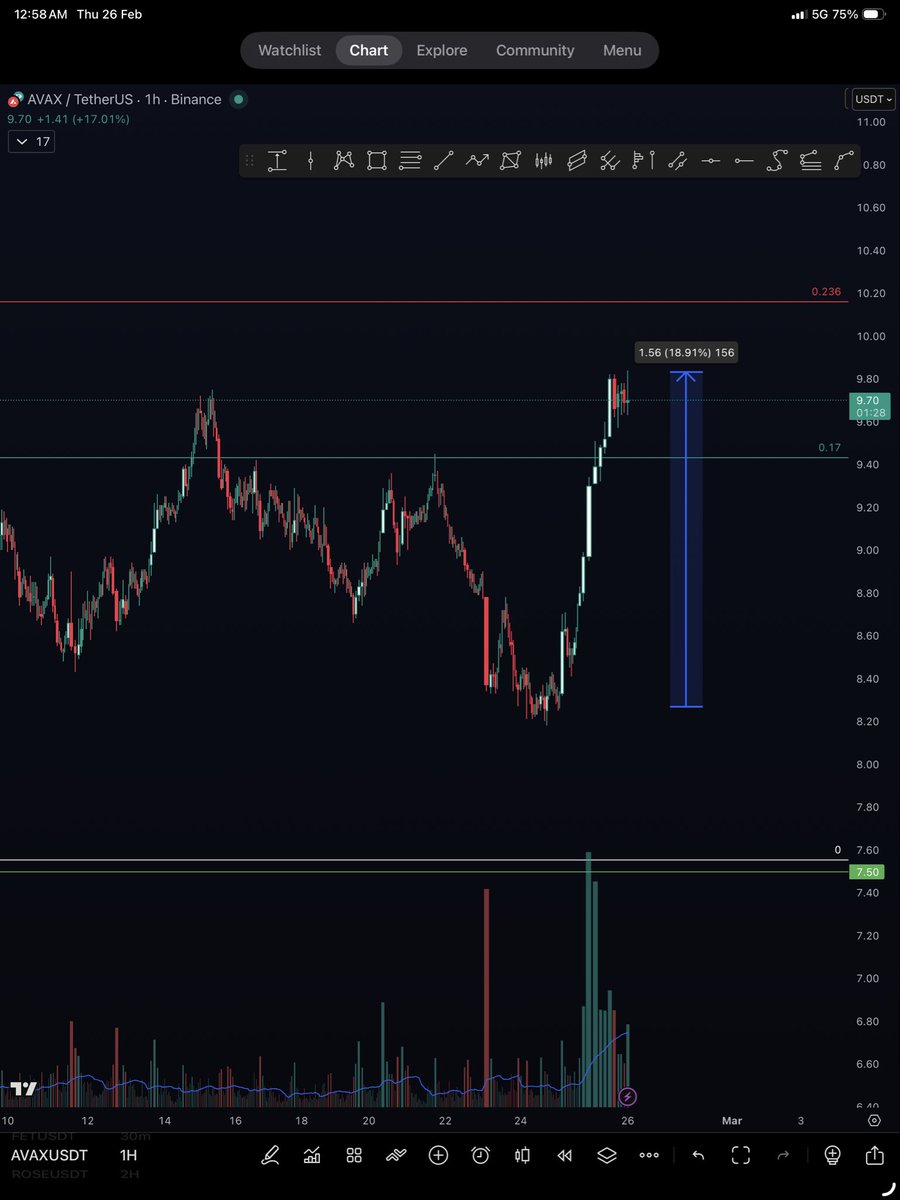Select the 0.17 Fib level green line
Image resolution: width=900 pixels, height=1200 pixels.
(424, 457)
